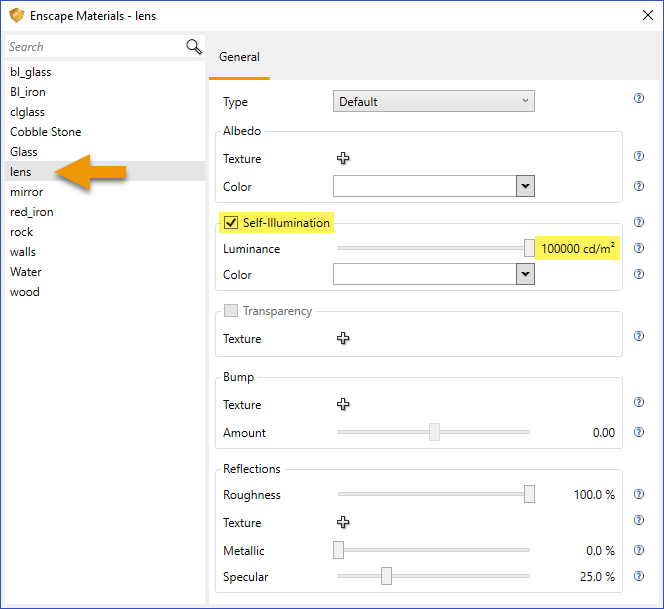664x609 pixels.
Task: Close the Enscape Materials window
Action: pos(647,16)
